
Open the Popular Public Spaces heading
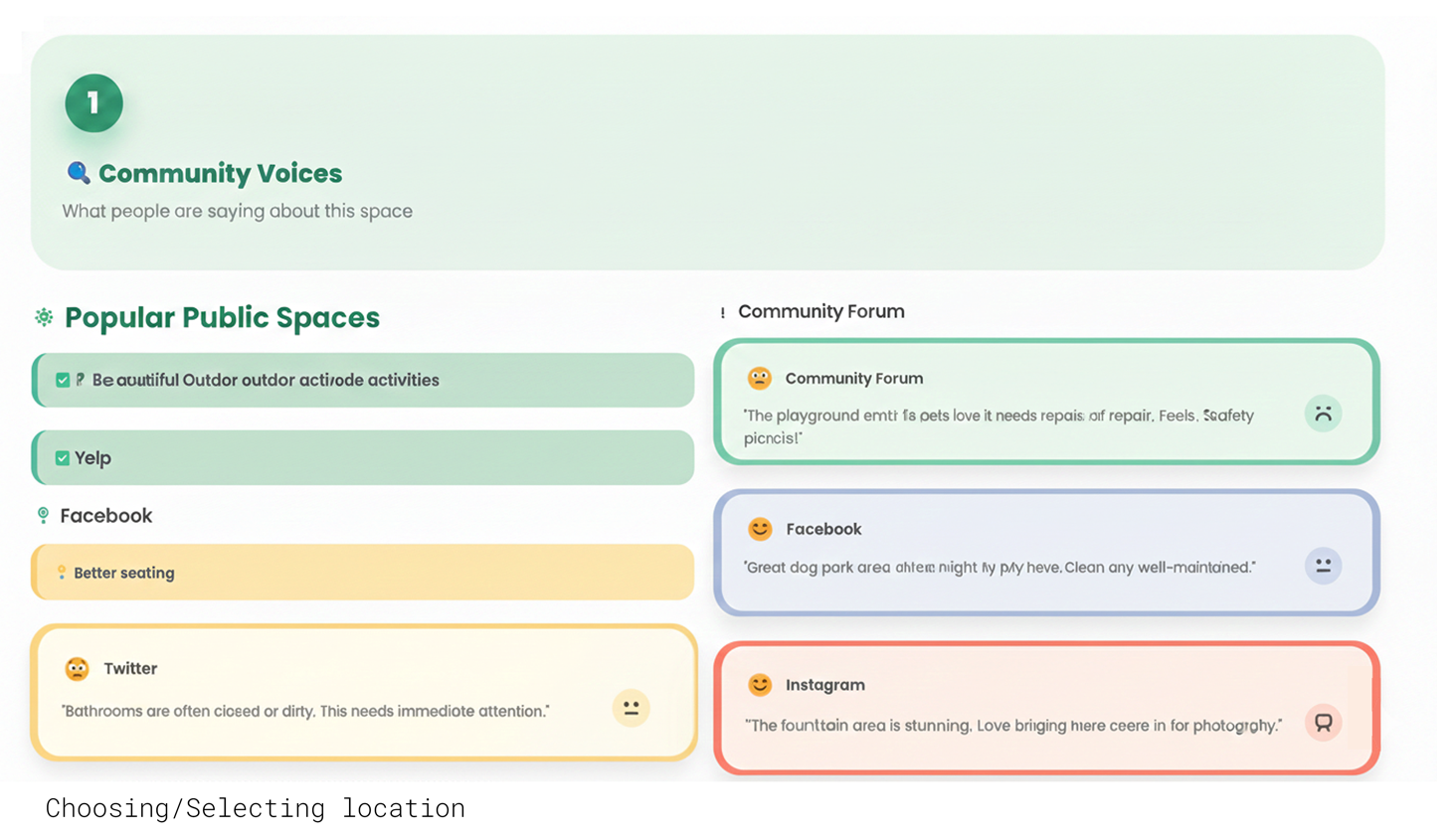[222, 317]
